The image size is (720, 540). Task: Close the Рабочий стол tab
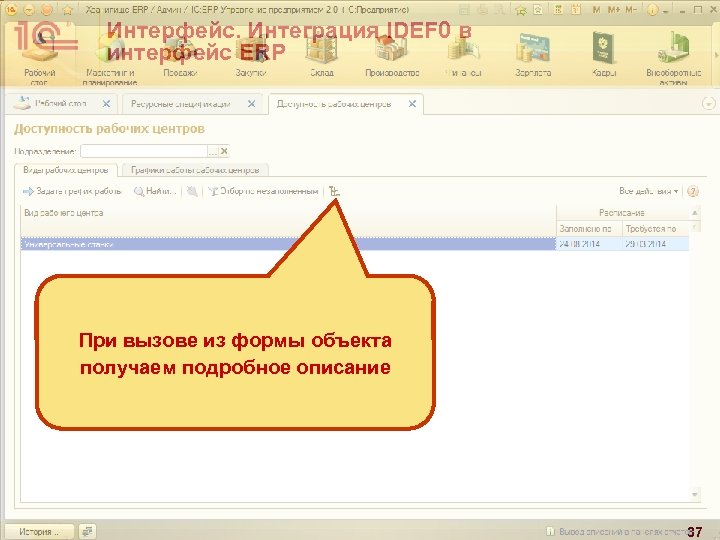106,104
